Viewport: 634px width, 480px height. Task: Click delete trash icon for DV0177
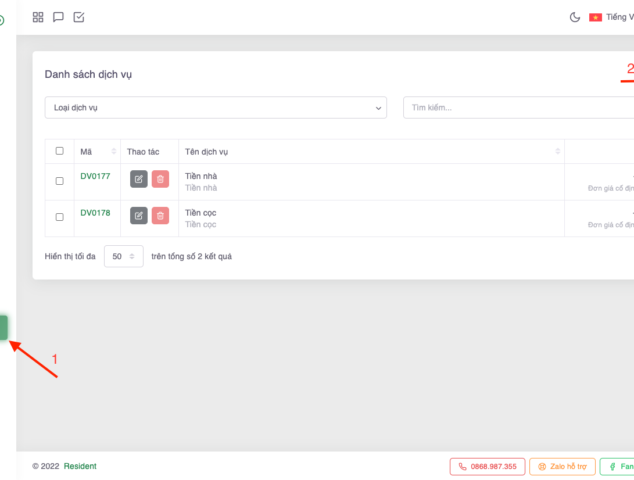click(160, 179)
